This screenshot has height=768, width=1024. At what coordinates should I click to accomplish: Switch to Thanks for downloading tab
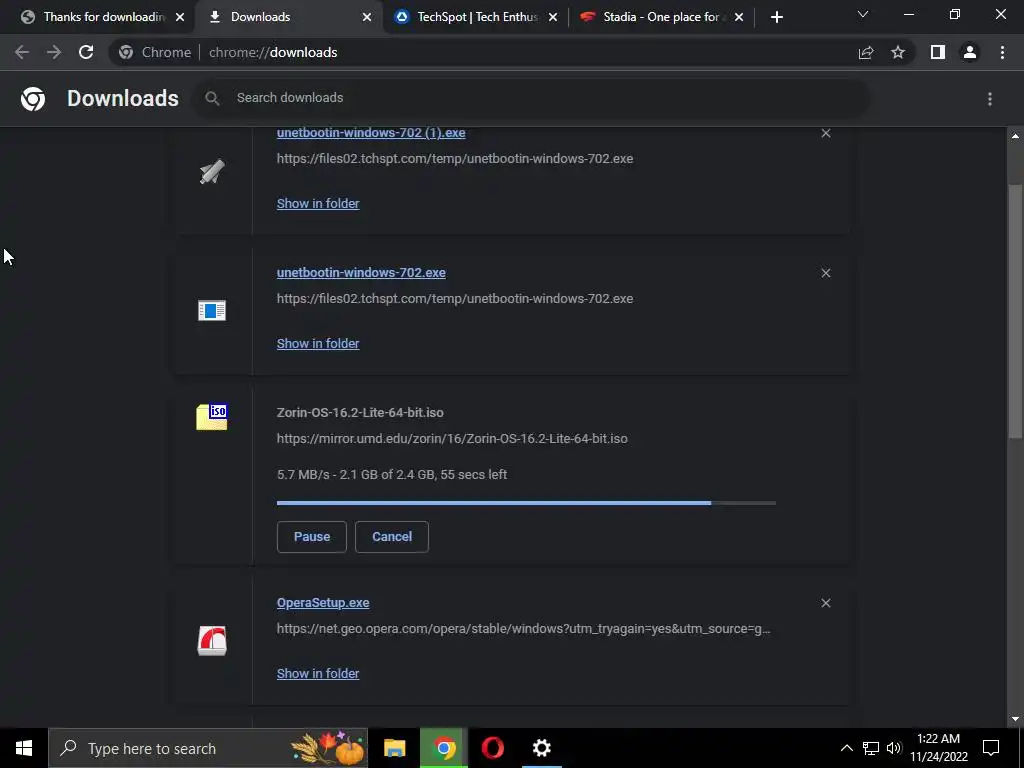pyautogui.click(x=97, y=17)
